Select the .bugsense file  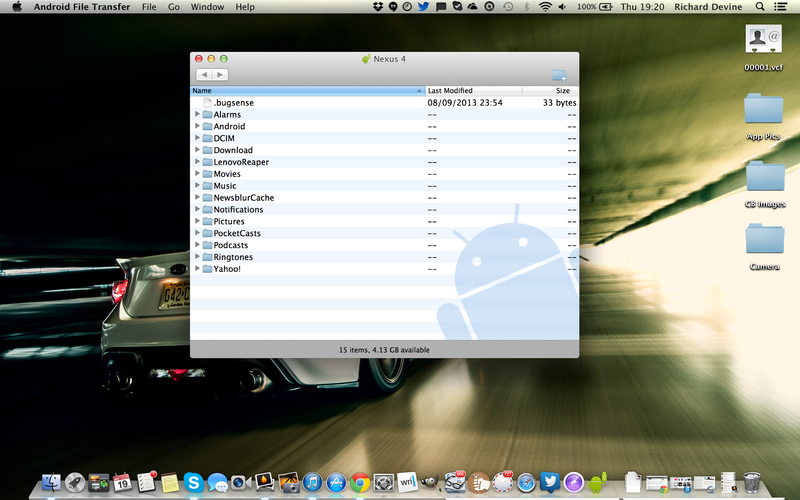coord(233,103)
